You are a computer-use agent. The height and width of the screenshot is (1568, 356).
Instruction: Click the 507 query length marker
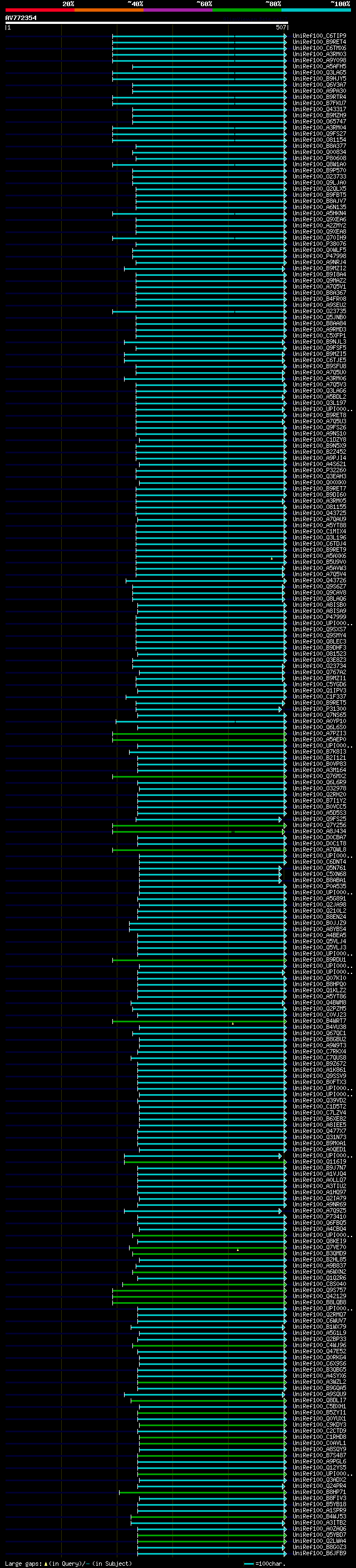pos(280,27)
